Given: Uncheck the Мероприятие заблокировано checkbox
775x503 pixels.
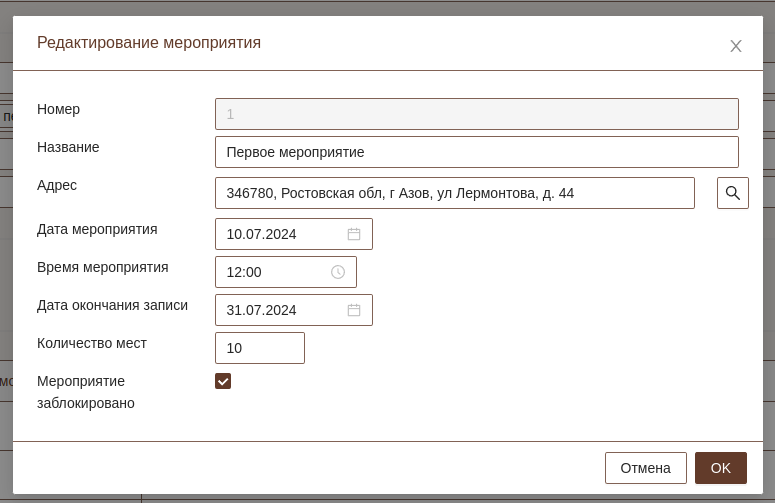Looking at the screenshot, I should tap(223, 381).
